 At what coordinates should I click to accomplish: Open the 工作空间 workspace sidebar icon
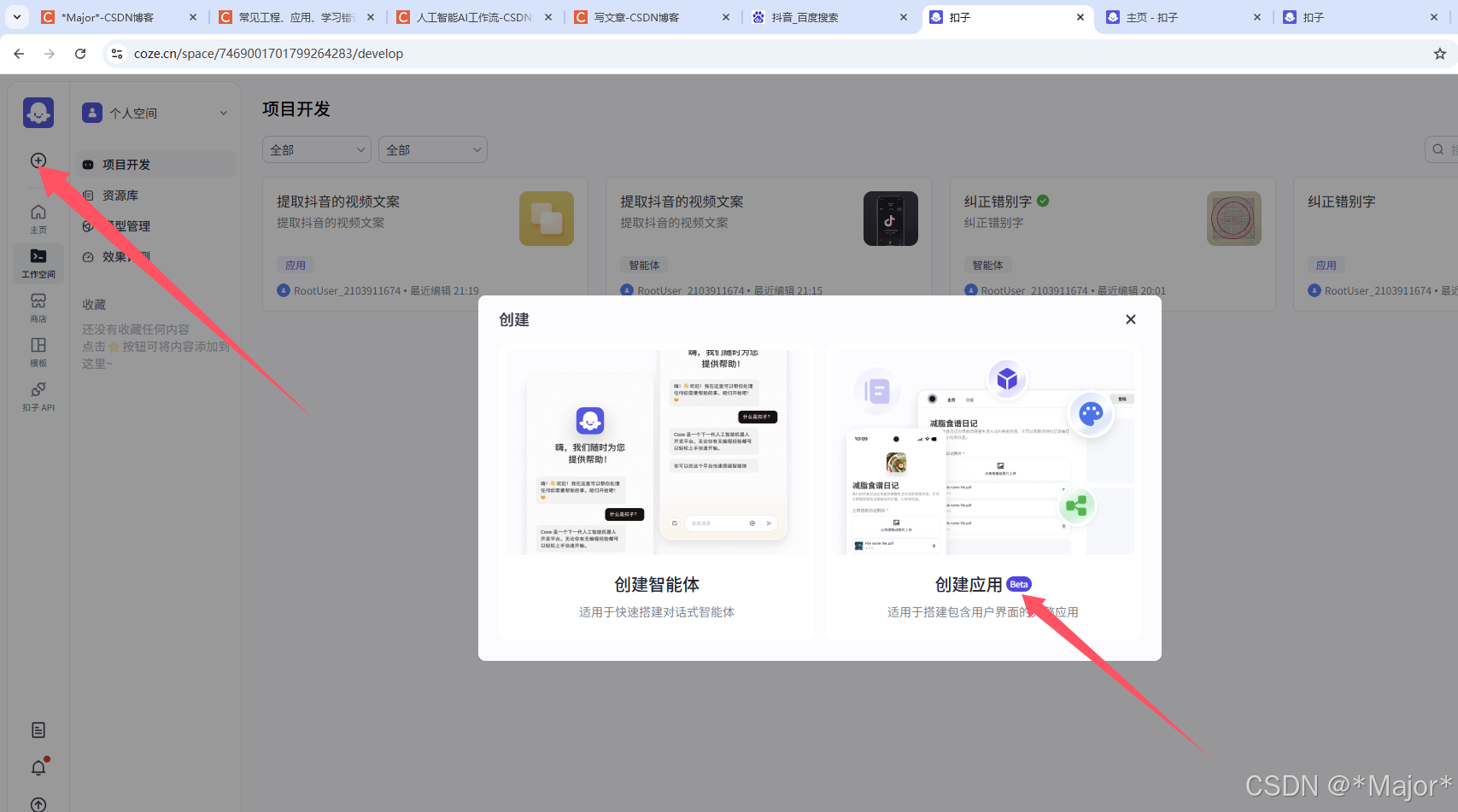point(38,263)
